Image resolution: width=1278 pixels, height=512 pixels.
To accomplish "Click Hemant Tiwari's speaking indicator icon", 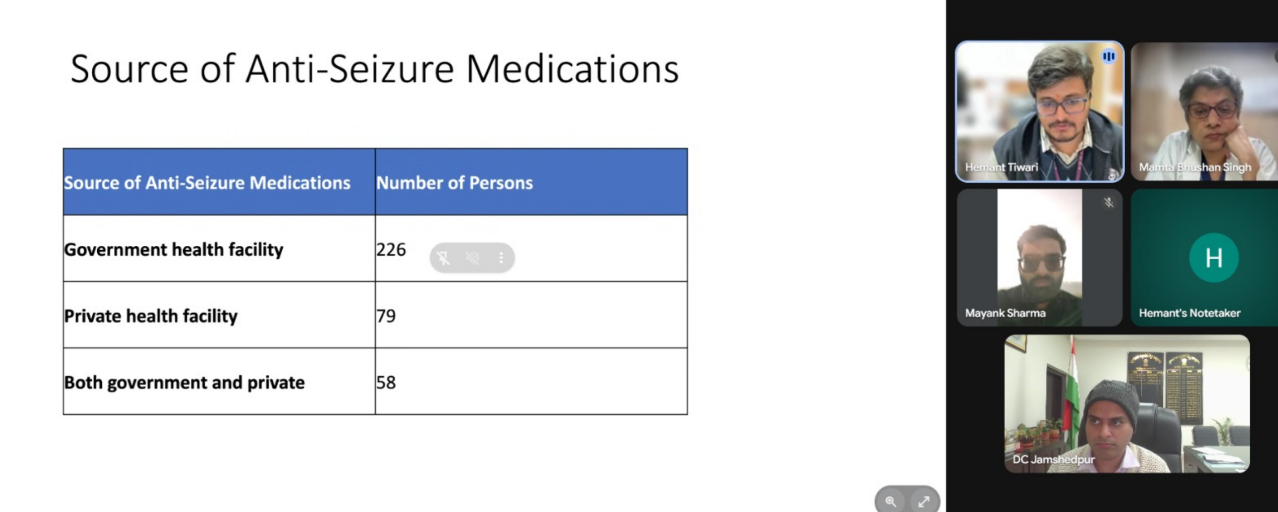I will 1108,56.
